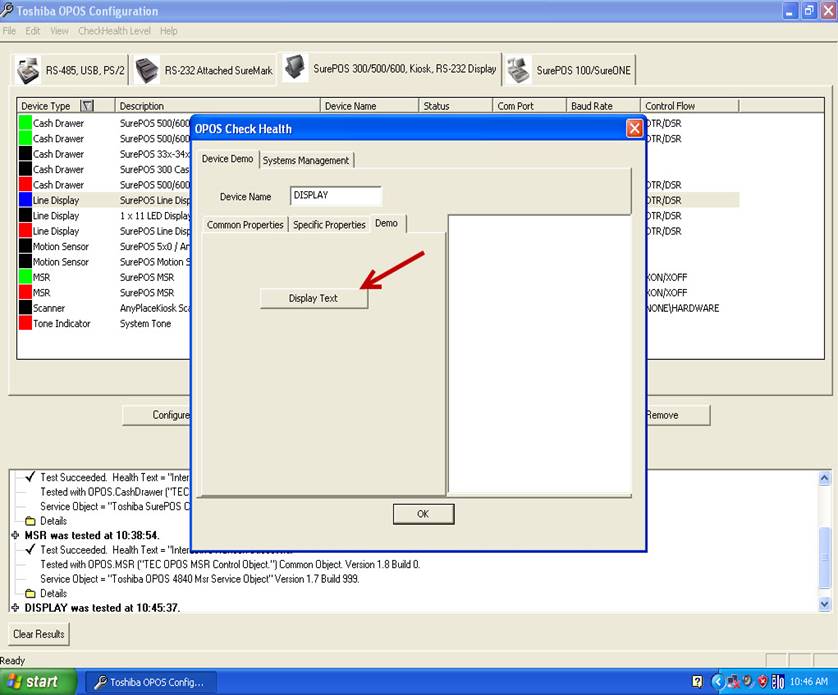
Task: Click the SurePOS 100/SureONE tab icon
Action: [x=518, y=70]
